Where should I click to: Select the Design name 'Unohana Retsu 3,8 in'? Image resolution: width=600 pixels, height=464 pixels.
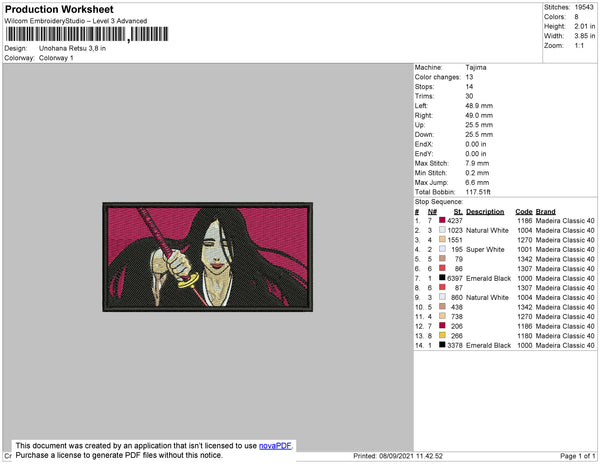point(72,48)
